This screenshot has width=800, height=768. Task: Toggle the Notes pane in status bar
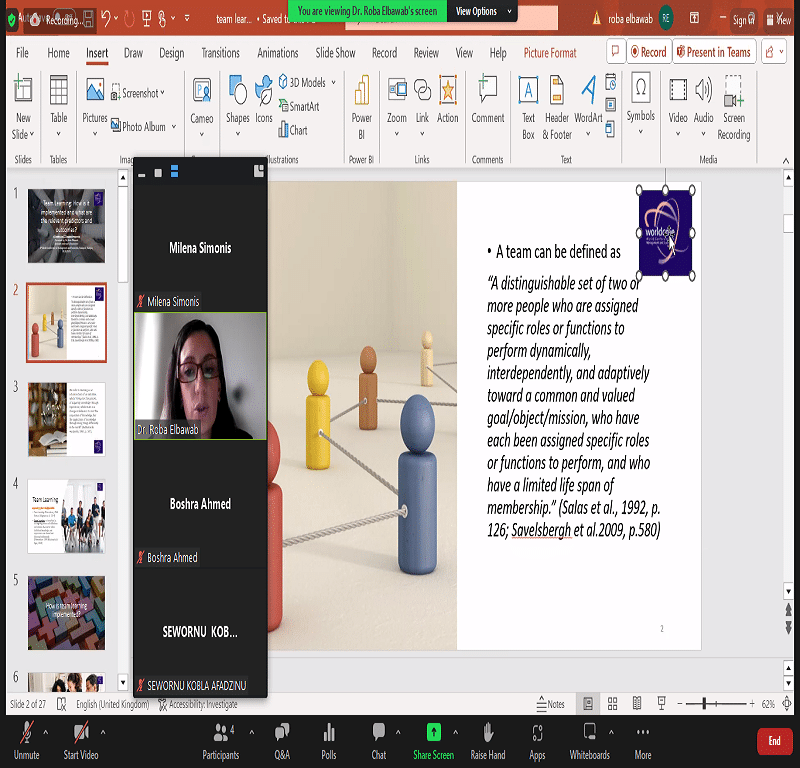tap(550, 704)
